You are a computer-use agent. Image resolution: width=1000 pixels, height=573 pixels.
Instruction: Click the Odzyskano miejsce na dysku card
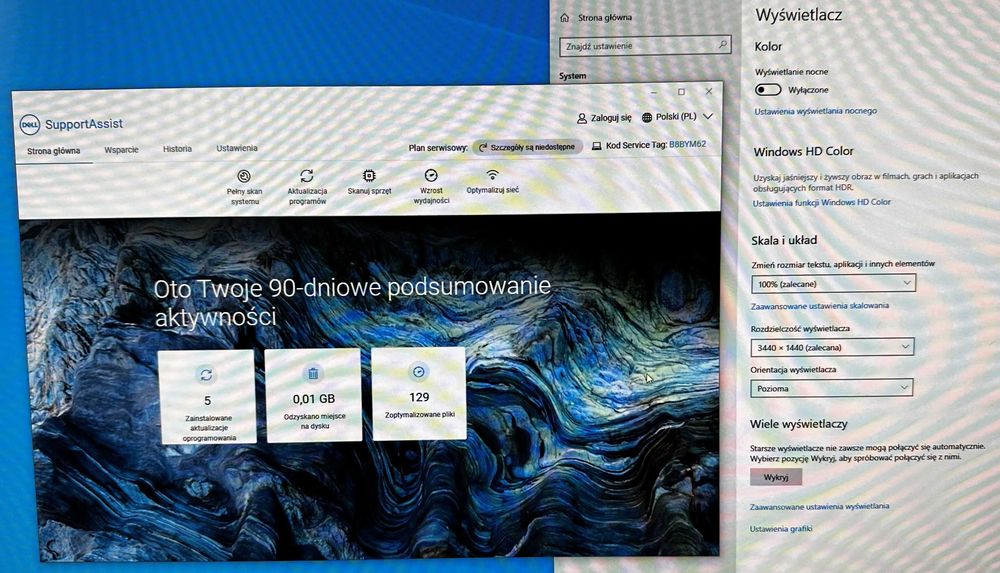click(313, 395)
